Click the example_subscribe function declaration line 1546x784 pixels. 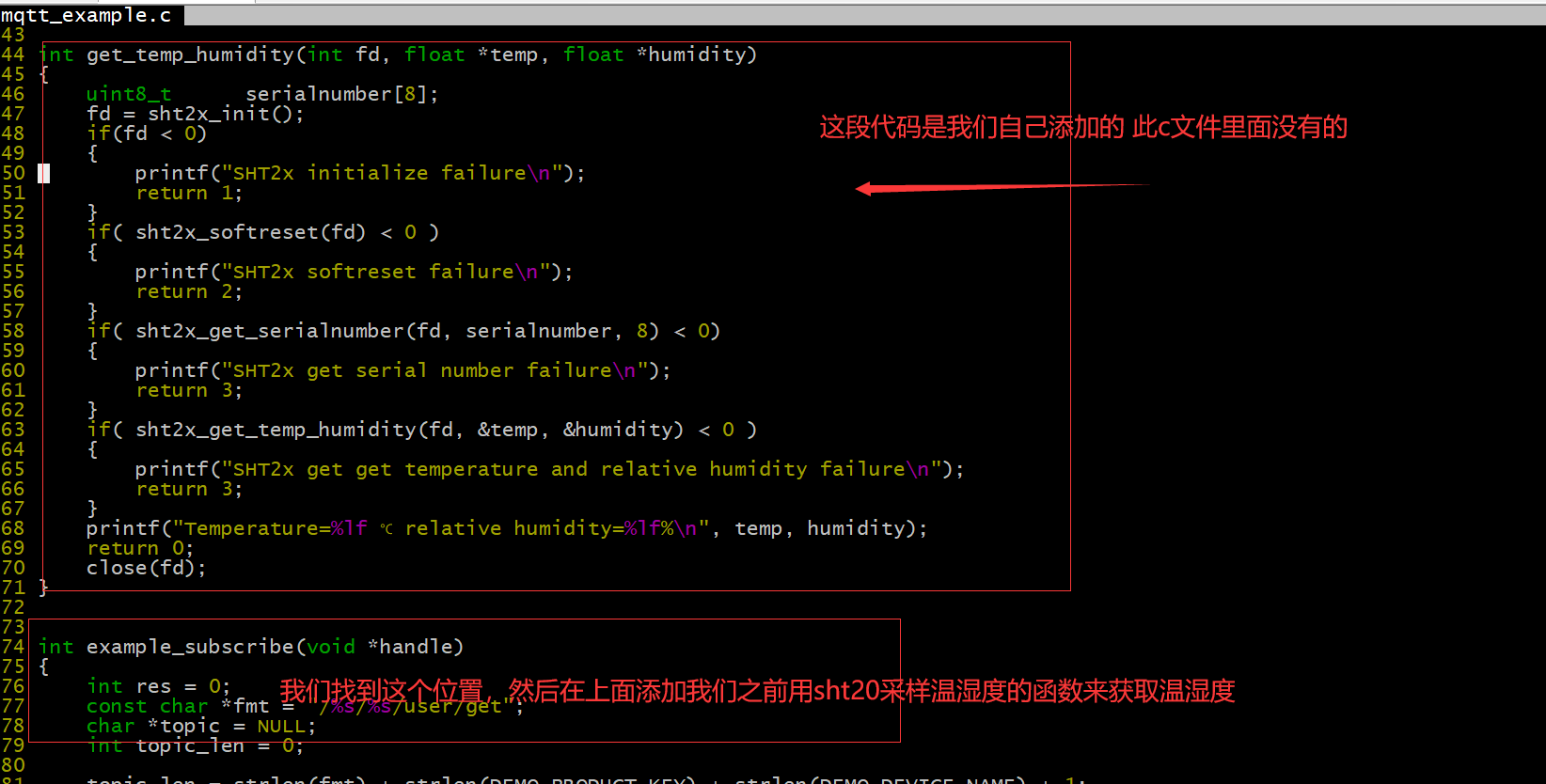tap(251, 647)
